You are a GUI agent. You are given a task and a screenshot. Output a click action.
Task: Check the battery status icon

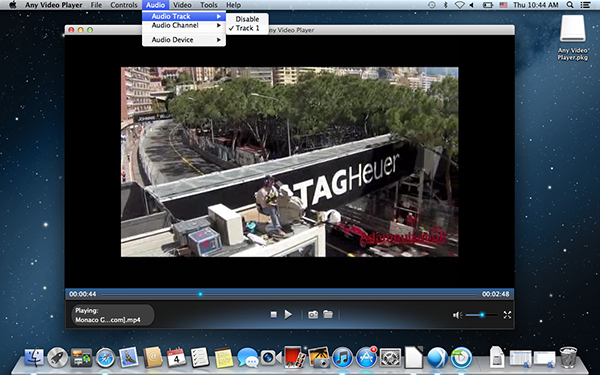coord(488,5)
